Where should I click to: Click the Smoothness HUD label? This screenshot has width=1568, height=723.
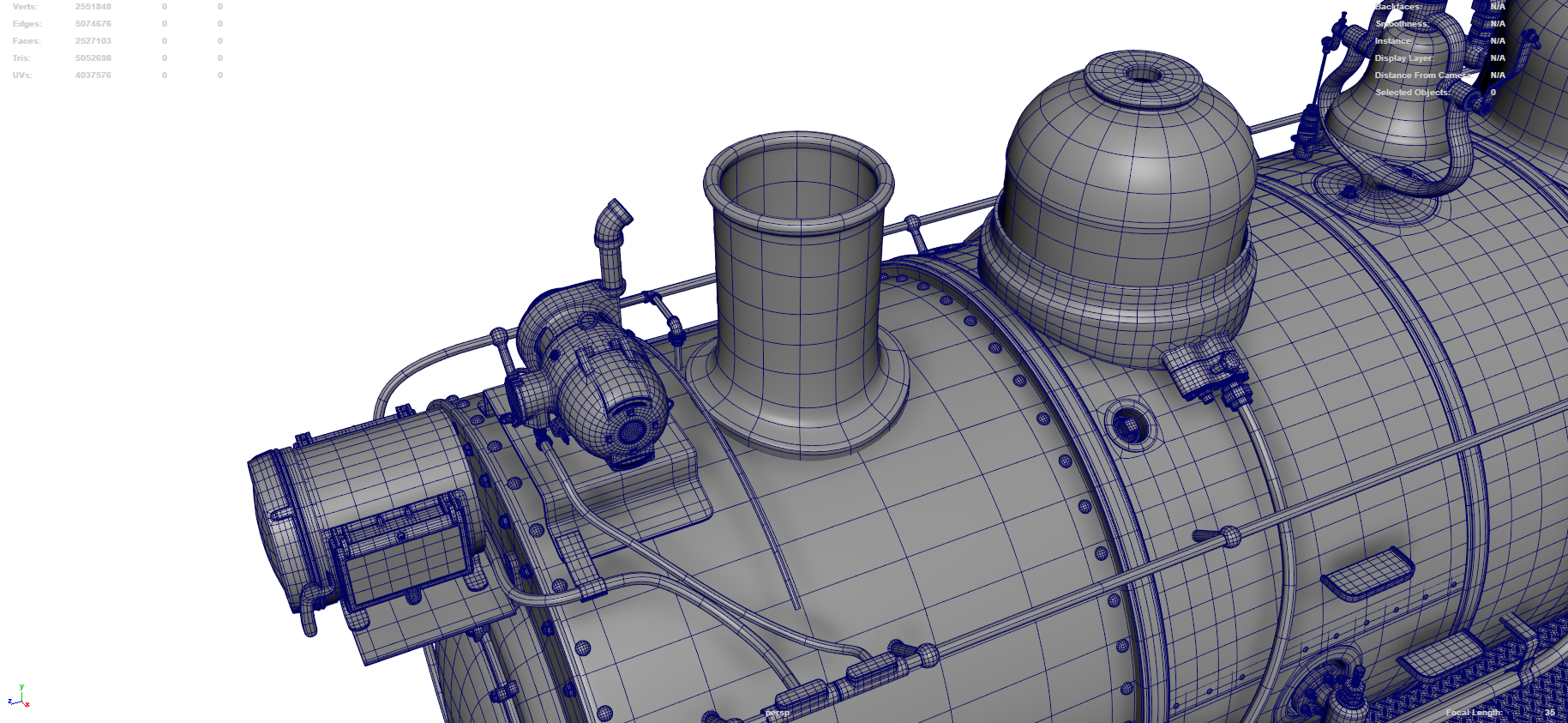point(1402,24)
